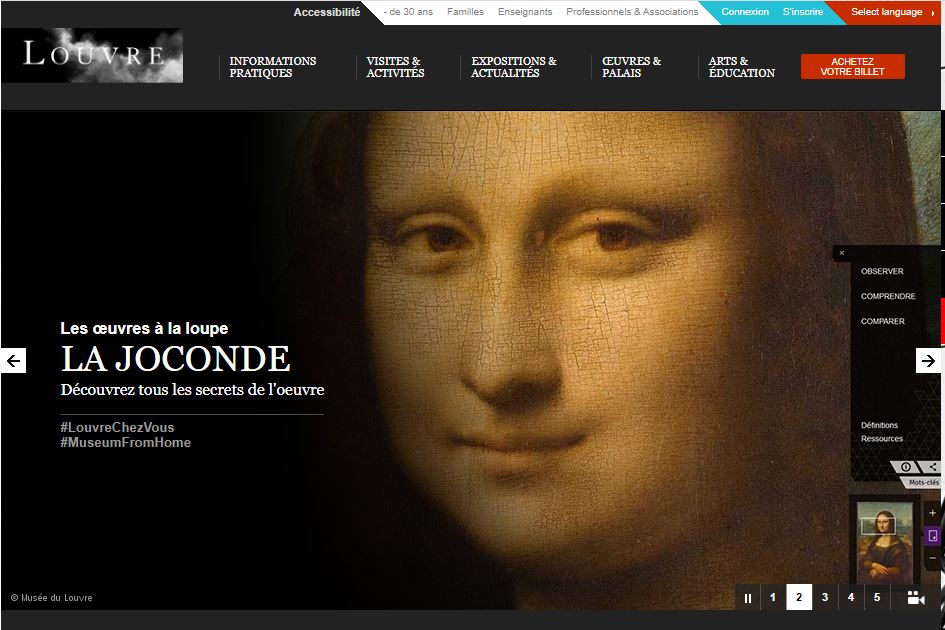Image resolution: width=945 pixels, height=630 pixels.
Task: Close the side panel with X
Action: 842,254
